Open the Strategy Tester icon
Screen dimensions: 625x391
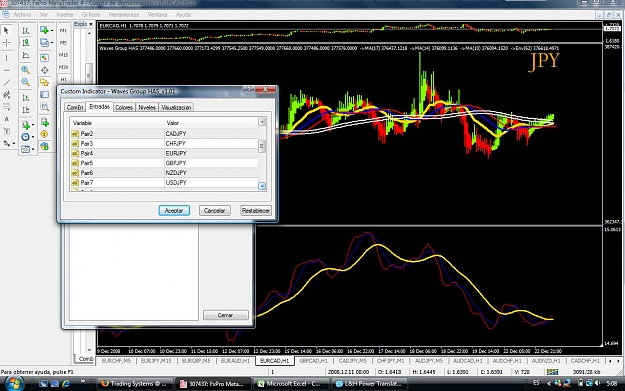(45, 107)
